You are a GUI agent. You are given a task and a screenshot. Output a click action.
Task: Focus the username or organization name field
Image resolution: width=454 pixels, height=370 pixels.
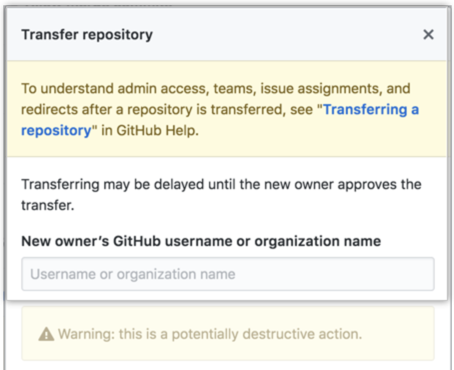click(228, 274)
